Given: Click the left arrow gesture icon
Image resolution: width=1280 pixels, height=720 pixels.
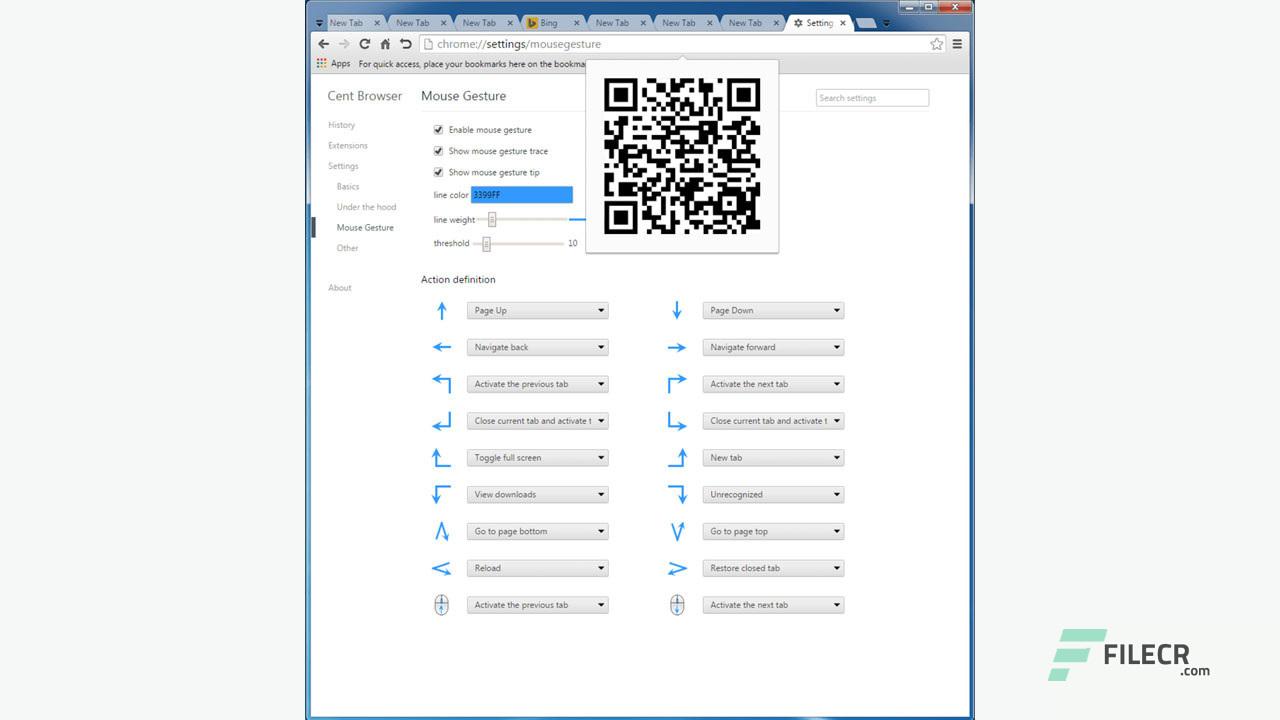Looking at the screenshot, I should pos(441,347).
